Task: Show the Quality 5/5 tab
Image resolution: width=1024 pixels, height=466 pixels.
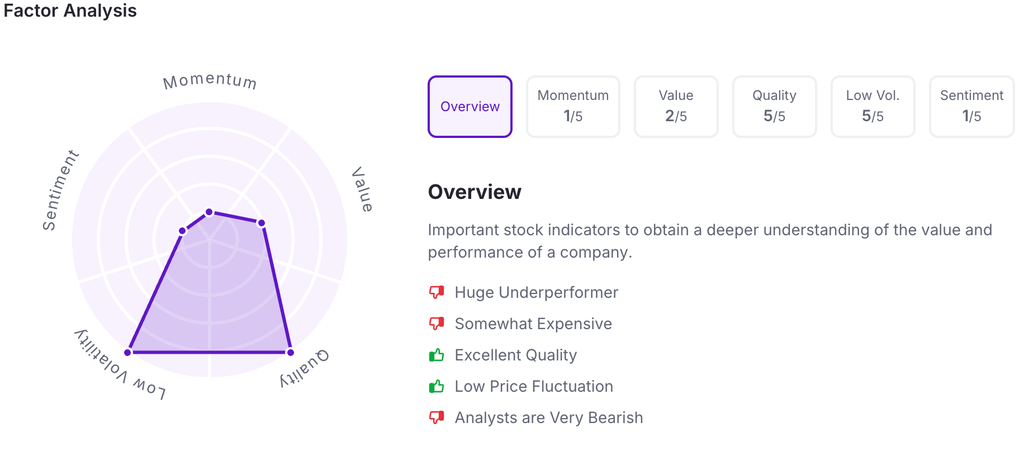Action: pyautogui.click(x=775, y=106)
